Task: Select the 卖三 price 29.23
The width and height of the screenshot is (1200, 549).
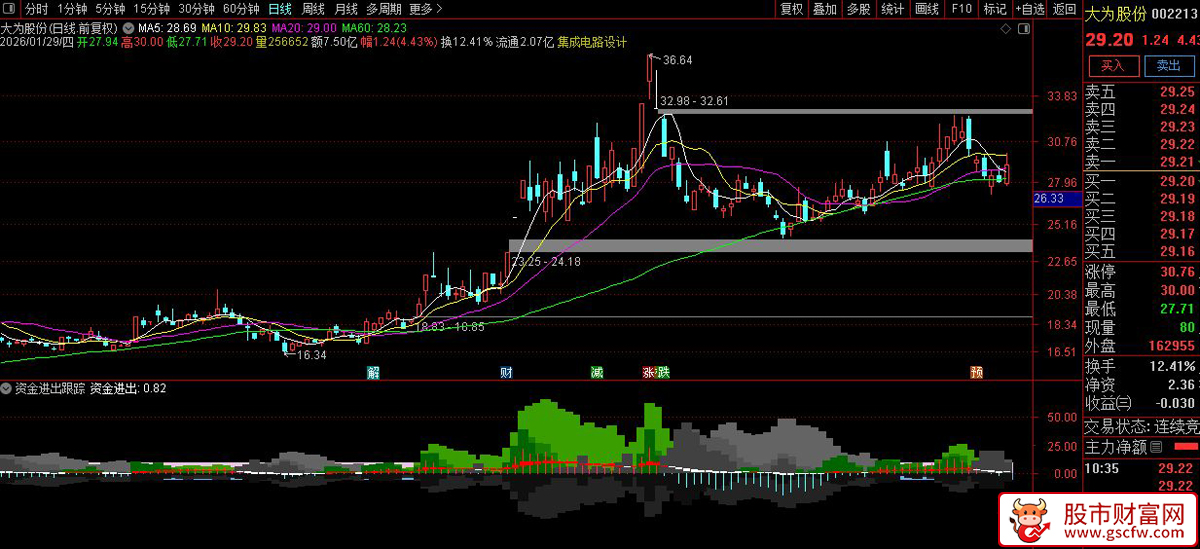Action: tap(1177, 126)
